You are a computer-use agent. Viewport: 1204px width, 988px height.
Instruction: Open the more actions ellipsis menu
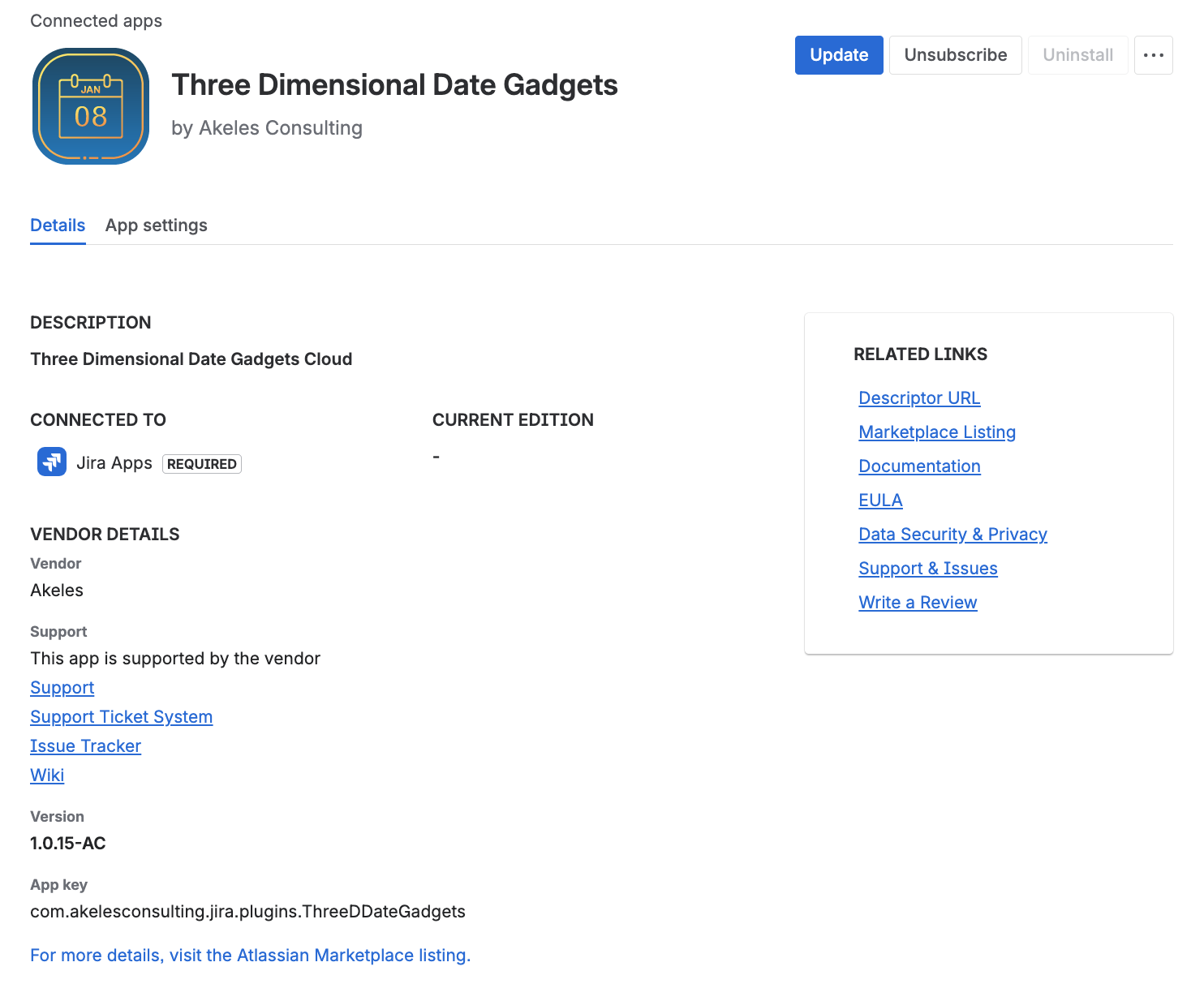1153,54
